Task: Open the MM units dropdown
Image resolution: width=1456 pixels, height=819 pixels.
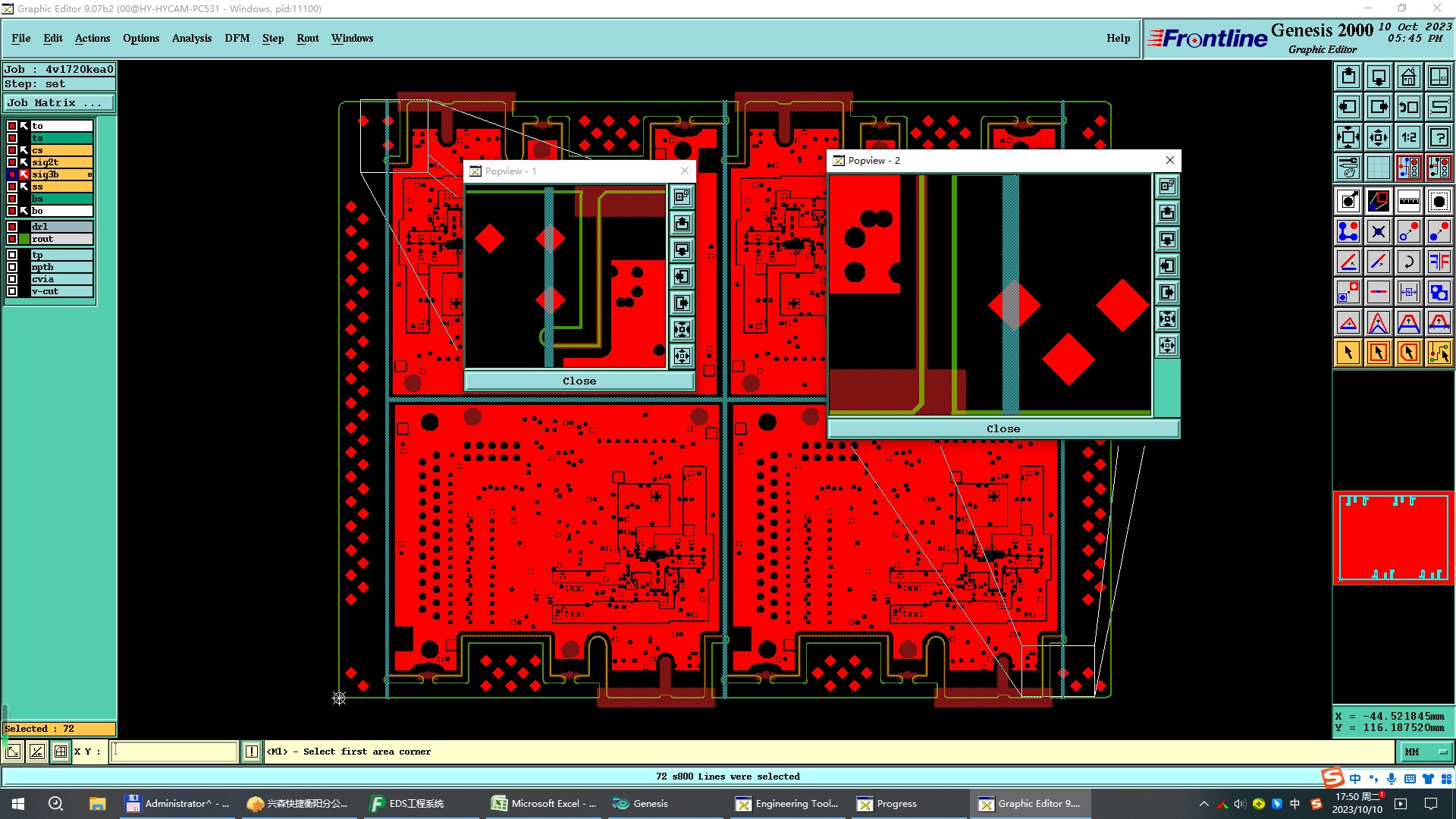Action: tap(1426, 752)
